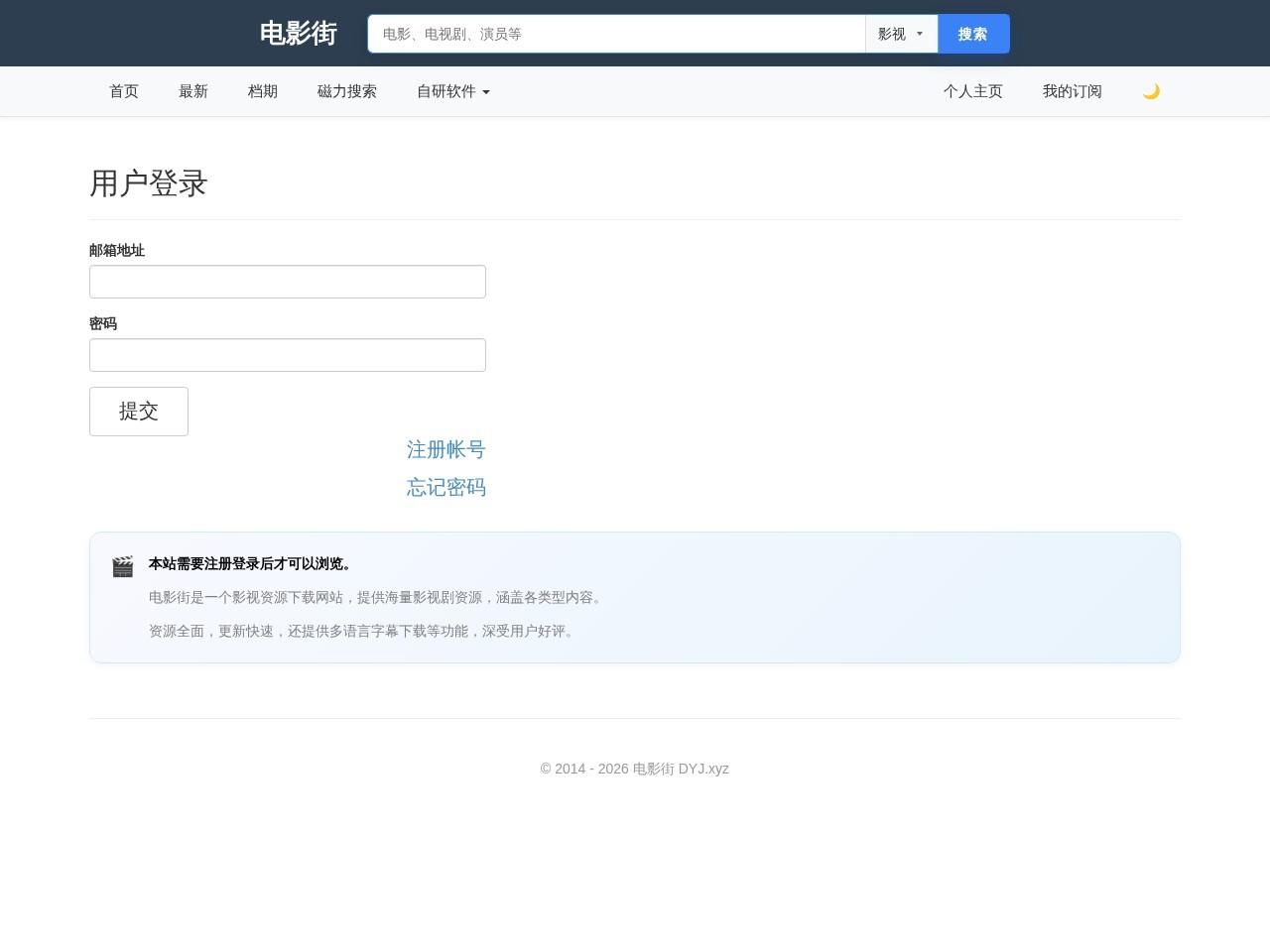Open the 注册帐号 link

[x=446, y=450]
